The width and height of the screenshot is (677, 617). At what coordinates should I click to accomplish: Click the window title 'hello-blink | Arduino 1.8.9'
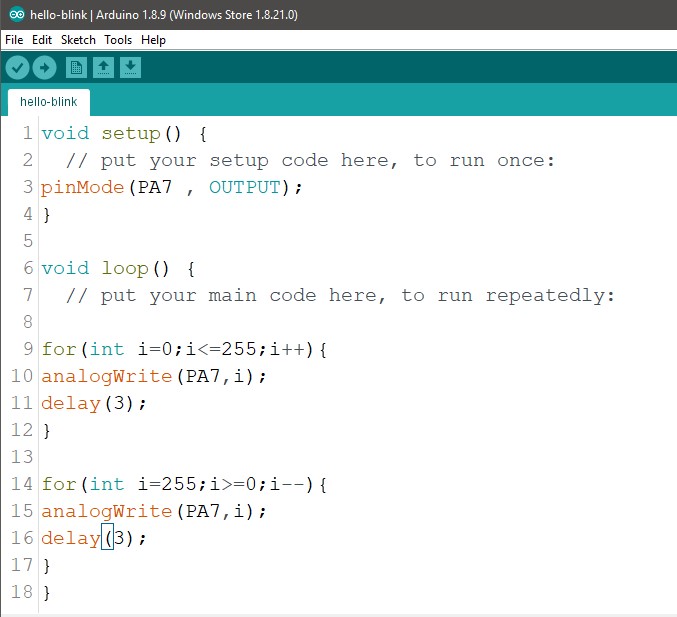98,15
